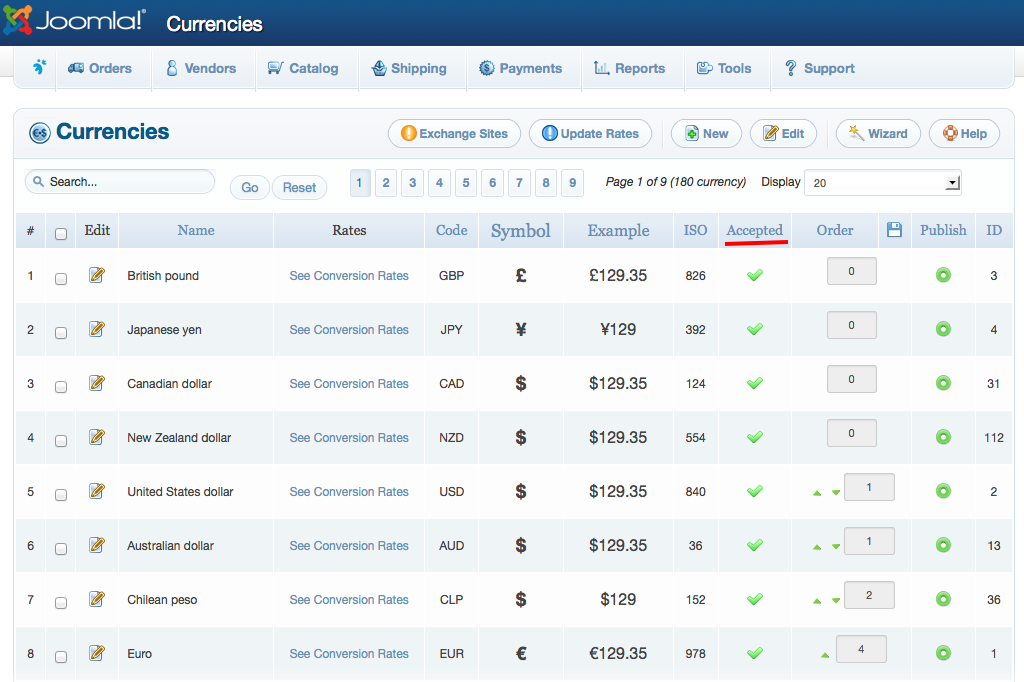Click the Update Rates button
Screen dimensions: 1024x682
(x=590, y=133)
